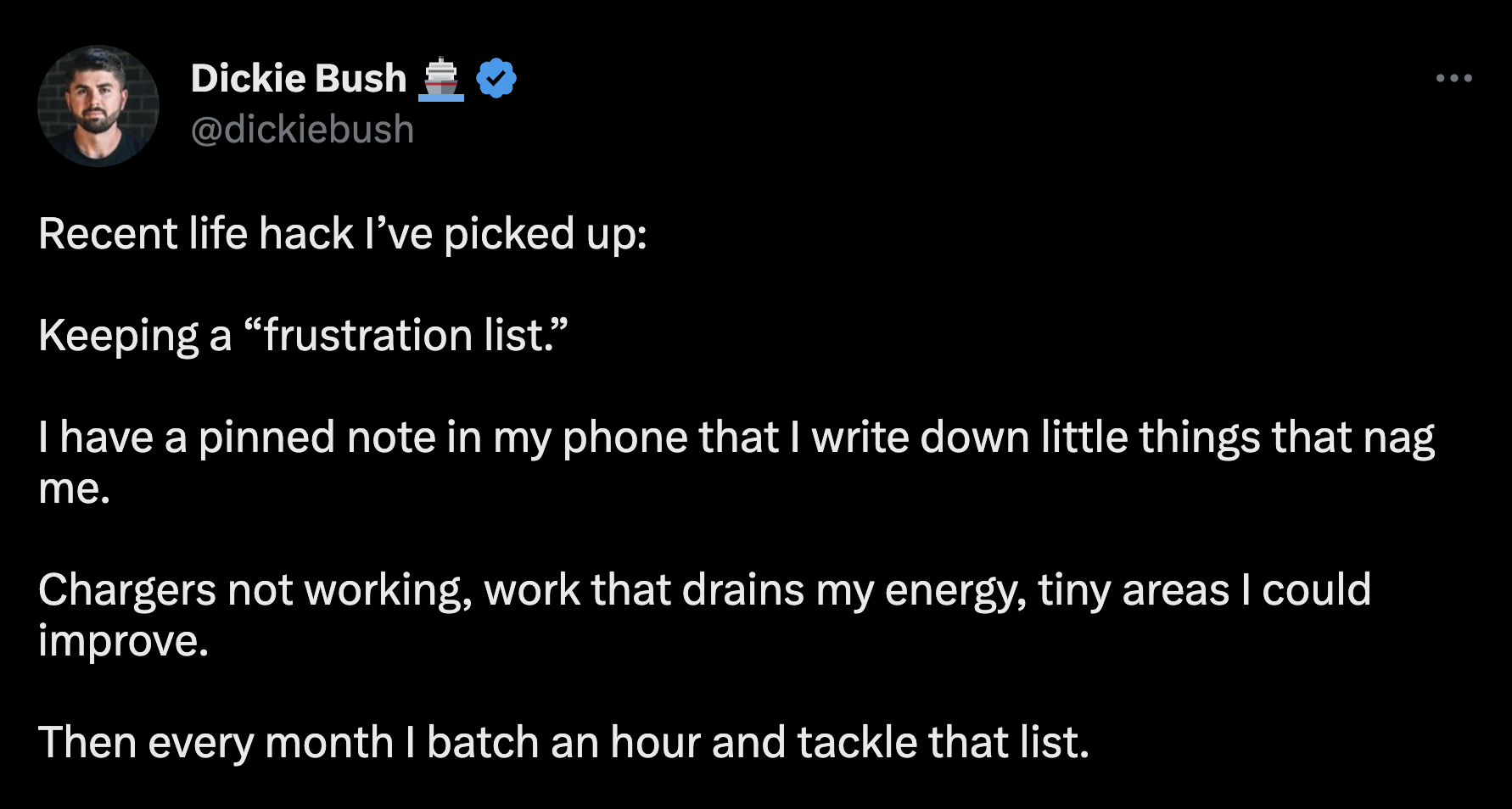The image size is (1512, 809).
Task: Click the ship emoji in the display name
Action: 442,77
